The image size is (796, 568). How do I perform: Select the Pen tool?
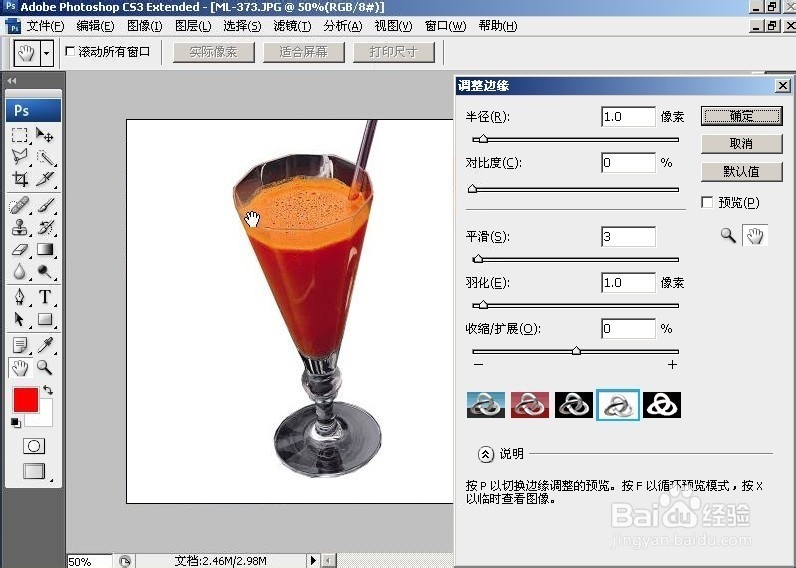19,296
